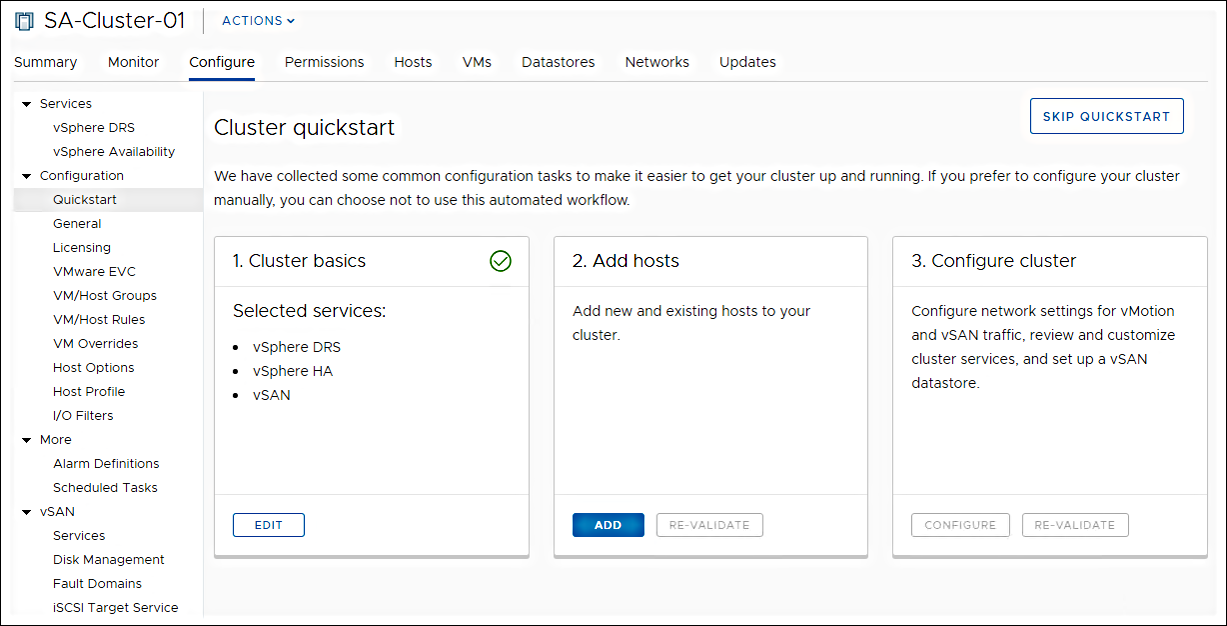Image resolution: width=1227 pixels, height=626 pixels.
Task: Switch to the Summary tab
Action: pyautogui.click(x=46, y=62)
